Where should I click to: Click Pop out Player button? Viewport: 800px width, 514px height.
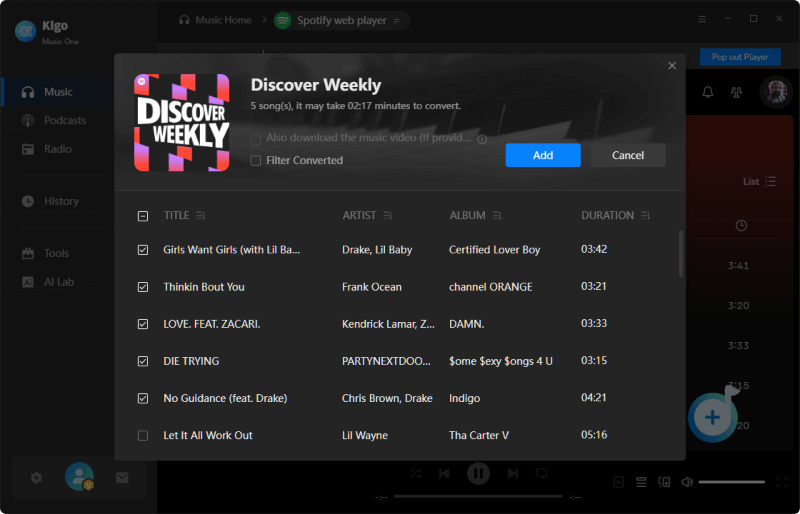point(740,57)
